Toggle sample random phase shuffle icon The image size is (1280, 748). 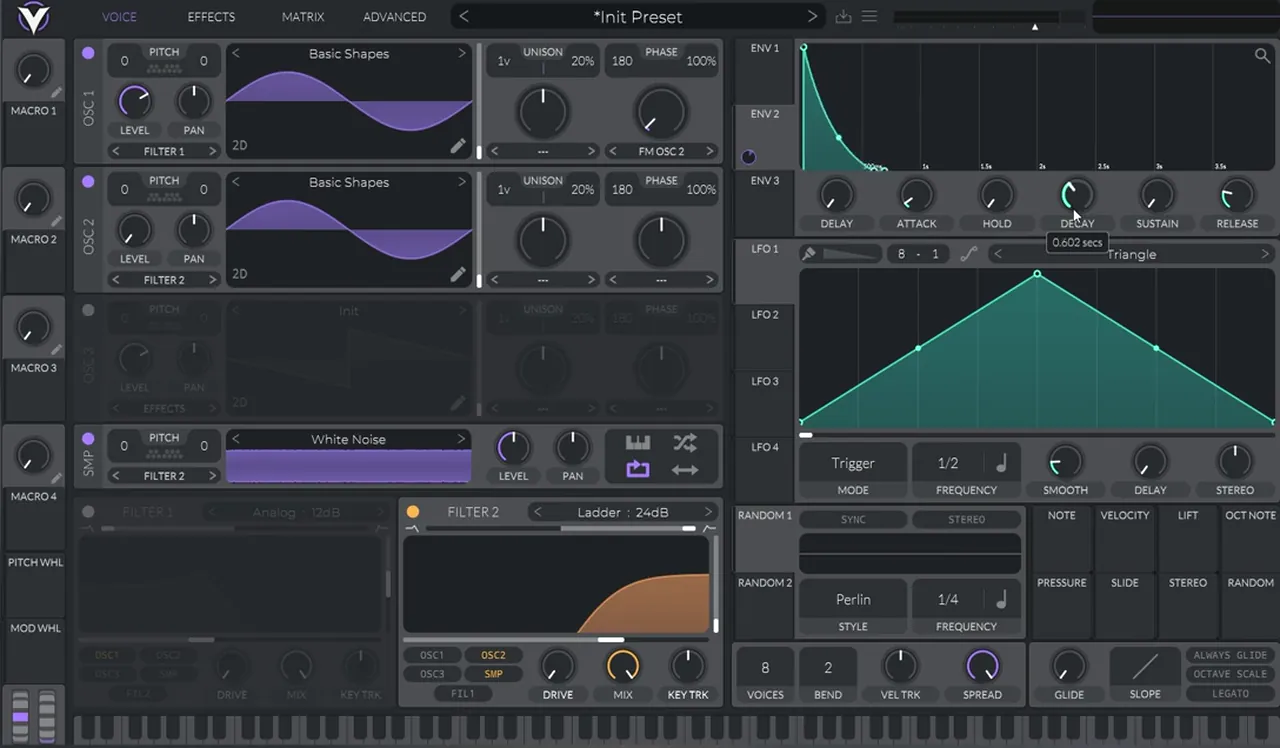tap(685, 443)
